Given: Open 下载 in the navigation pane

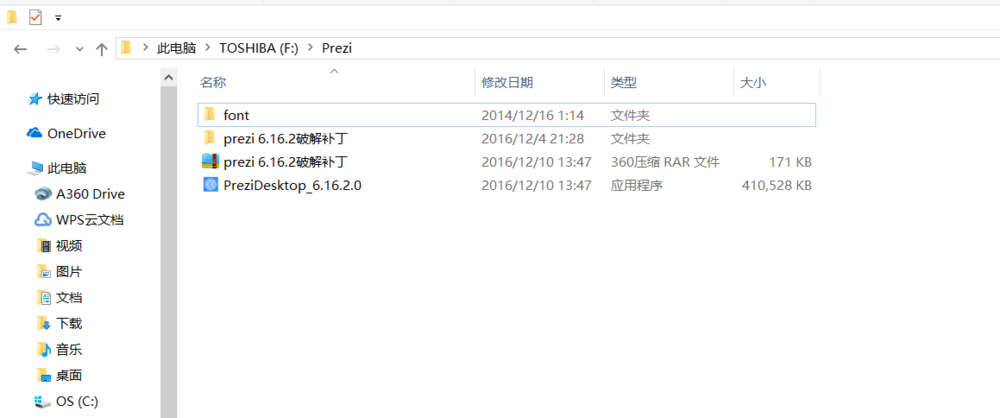Looking at the screenshot, I should point(69,324).
